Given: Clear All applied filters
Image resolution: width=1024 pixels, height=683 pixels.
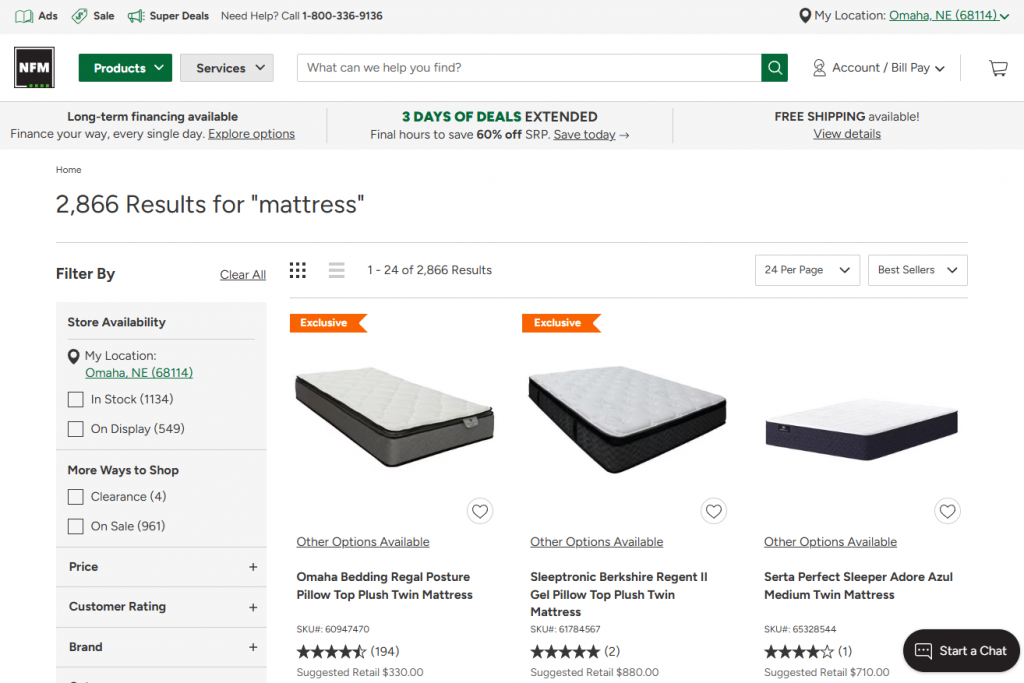Looking at the screenshot, I should (x=243, y=275).
